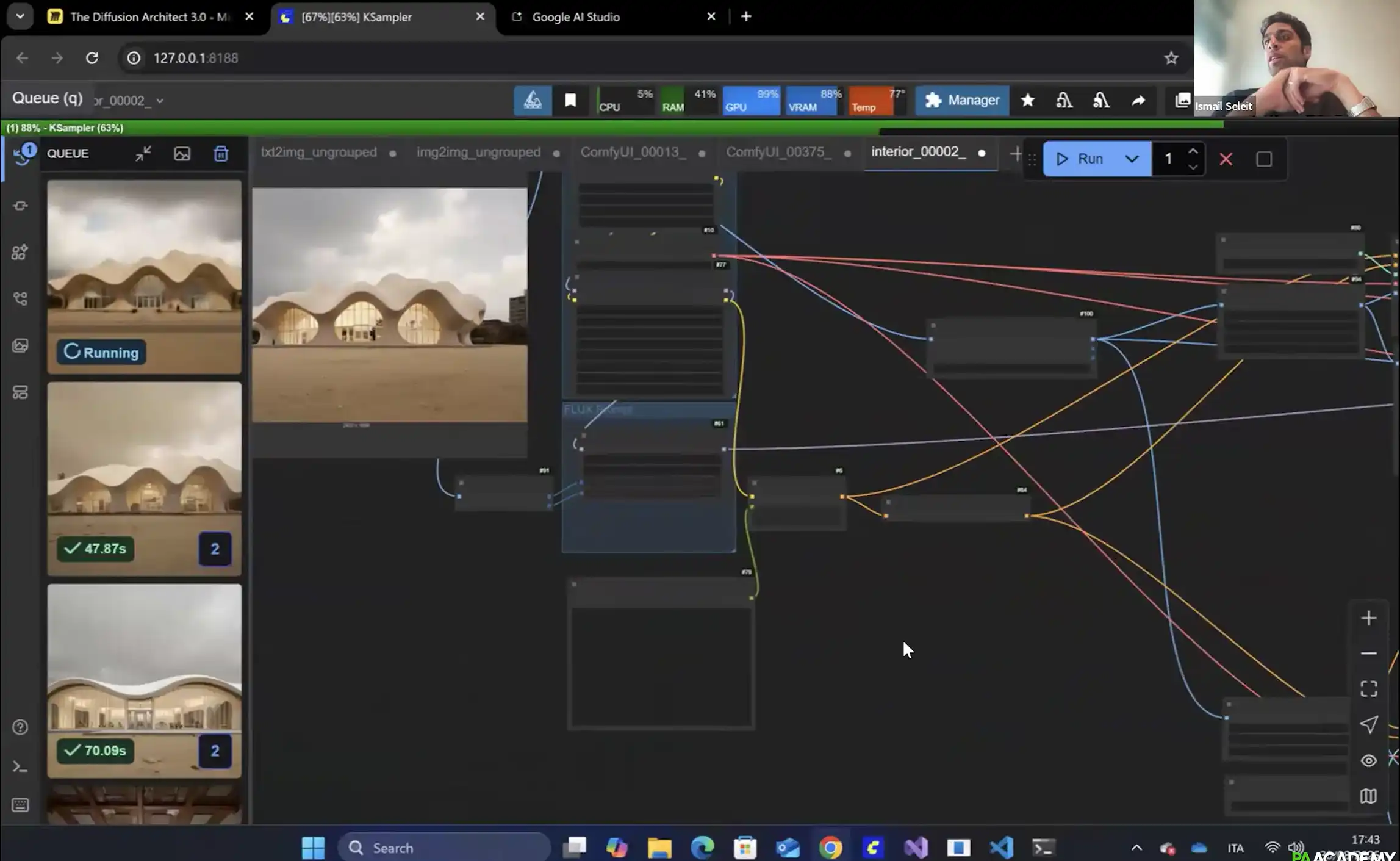This screenshot has height=861, width=1400.
Task: Open File Explorer from taskbar
Action: [x=659, y=848]
